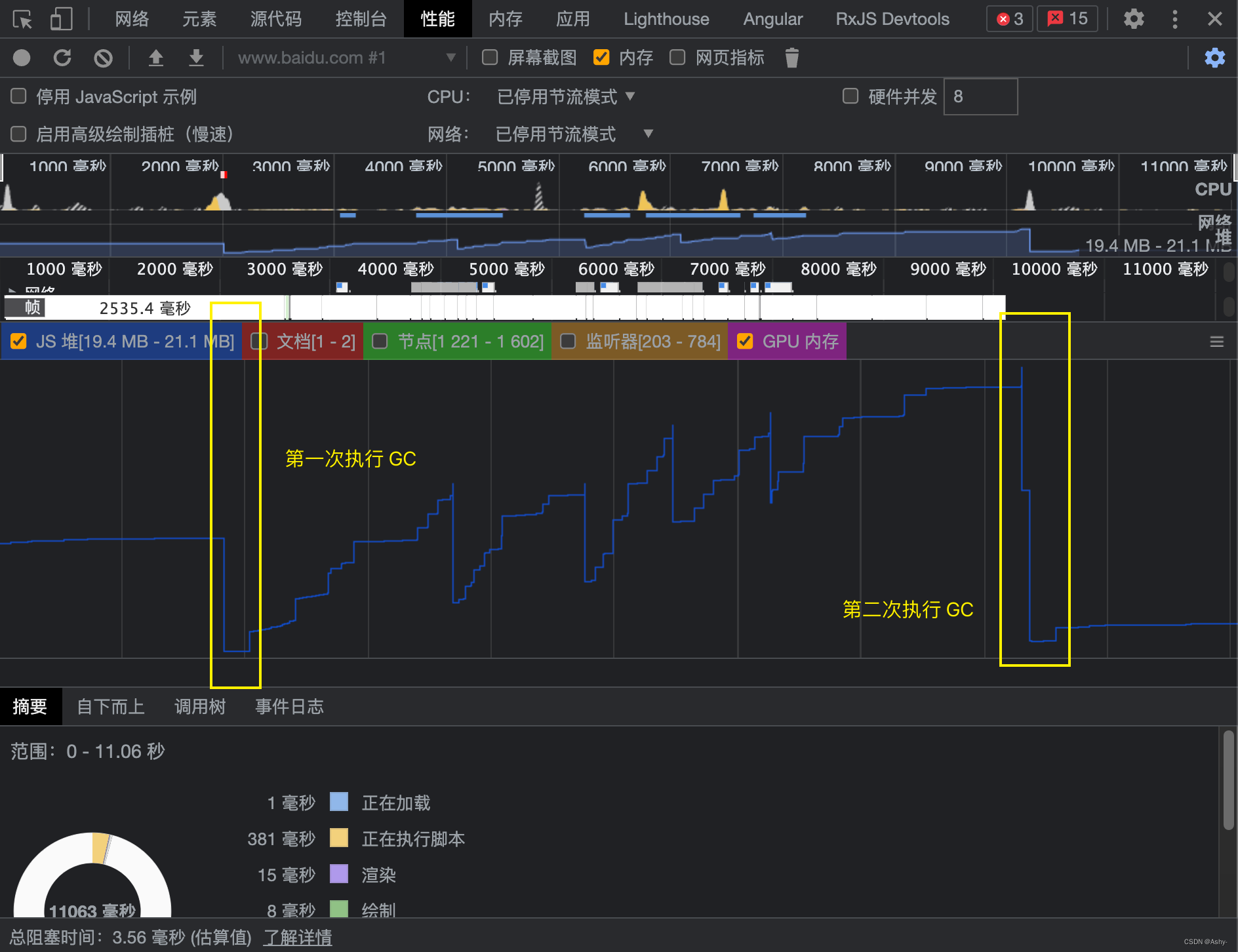The height and width of the screenshot is (952, 1238).
Task: Click the issues counter showing 15
Action: click(x=1068, y=19)
